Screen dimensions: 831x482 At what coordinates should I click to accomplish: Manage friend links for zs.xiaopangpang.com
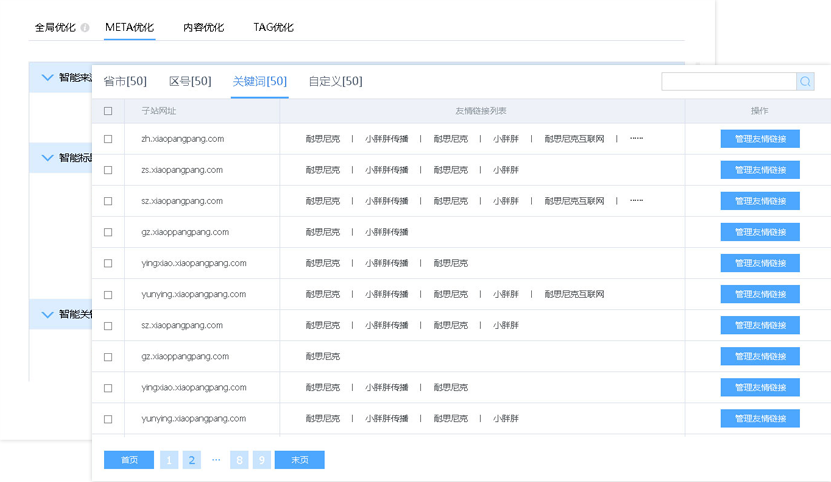tap(760, 170)
